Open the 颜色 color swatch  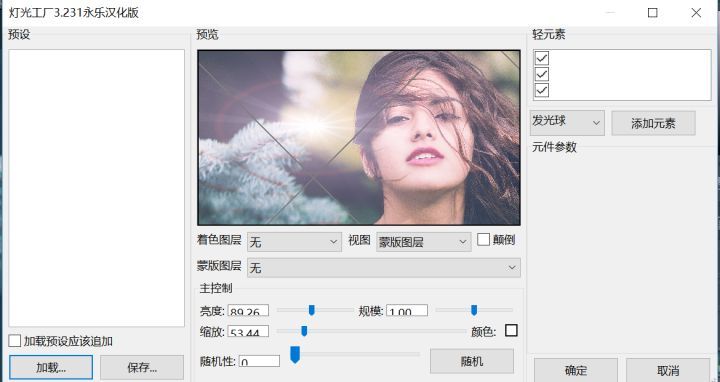(511, 331)
